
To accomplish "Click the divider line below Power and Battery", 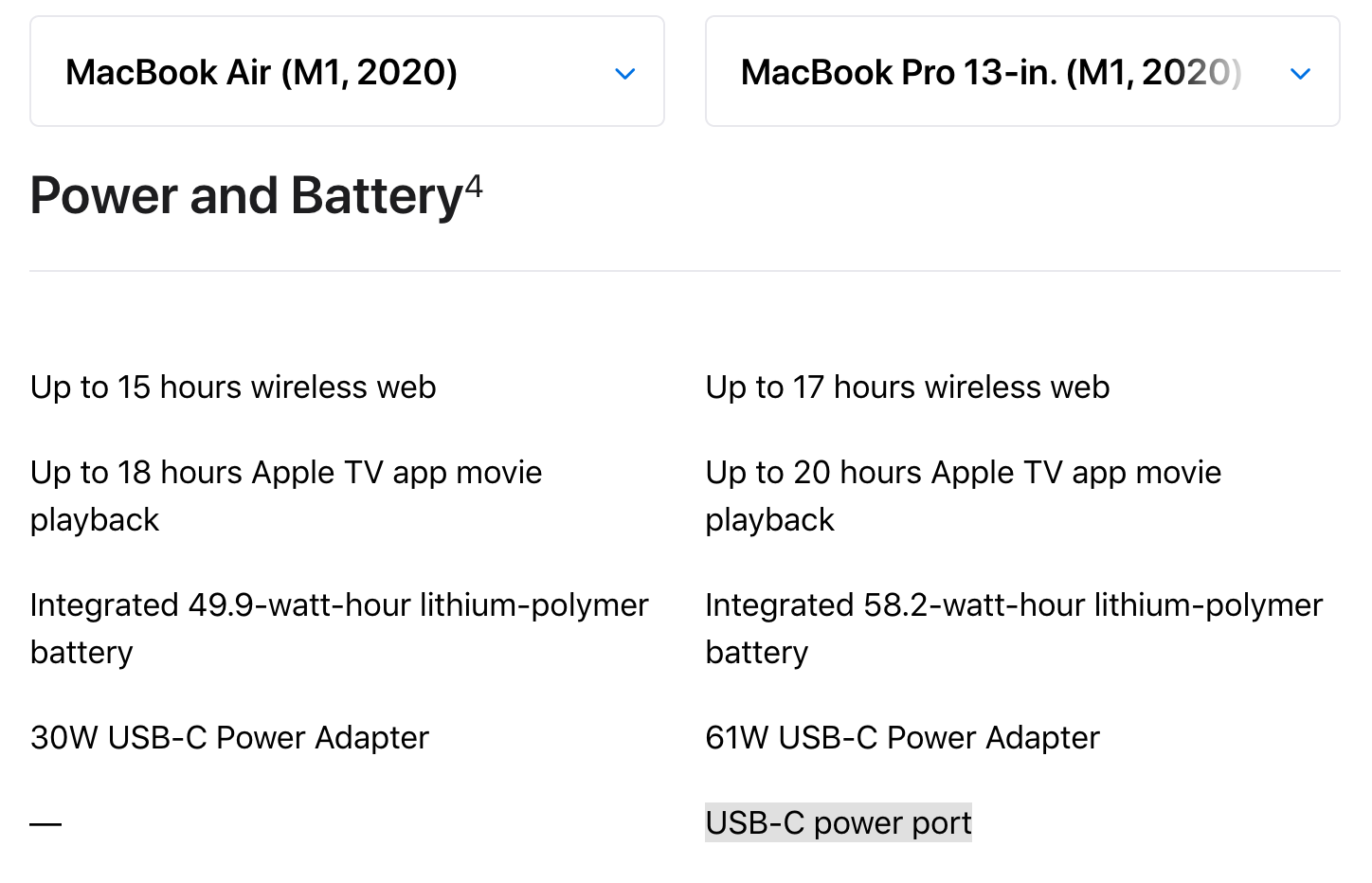I will pos(684,271).
